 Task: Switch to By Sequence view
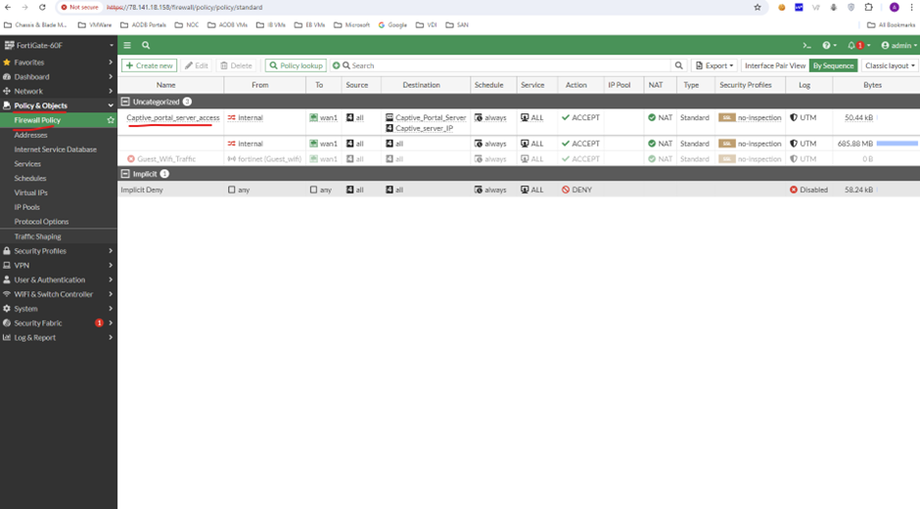(x=833, y=66)
